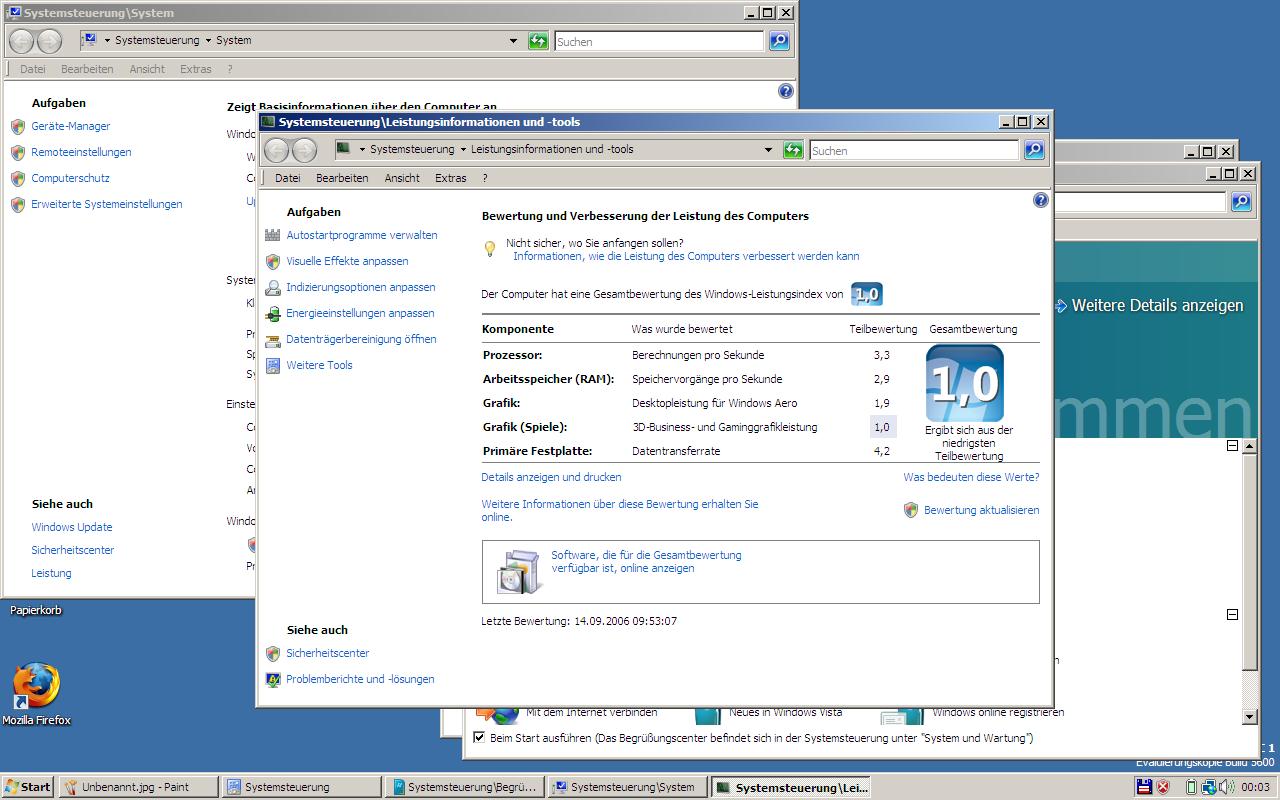This screenshot has width=1280, height=800.
Task: Click the help icon in Leistungsinformationen window
Action: [x=1040, y=200]
